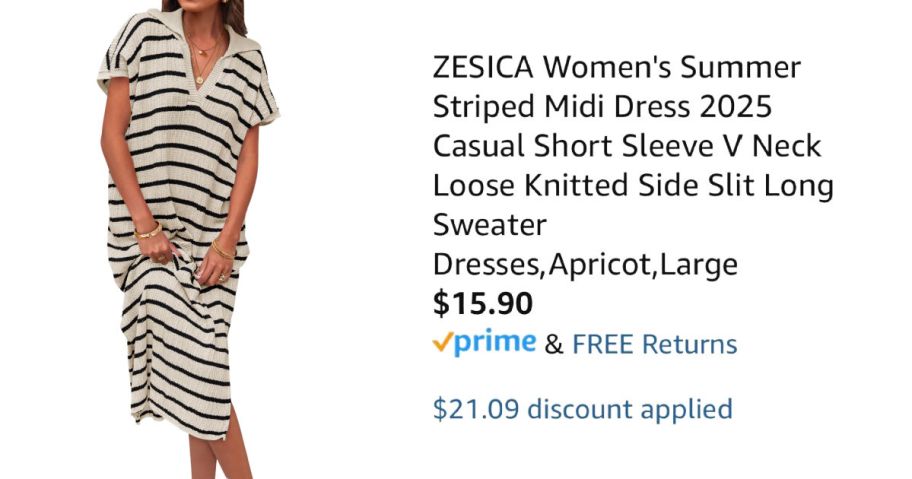Click the FREE Returns link
The height and width of the screenshot is (479, 912).
(654, 345)
